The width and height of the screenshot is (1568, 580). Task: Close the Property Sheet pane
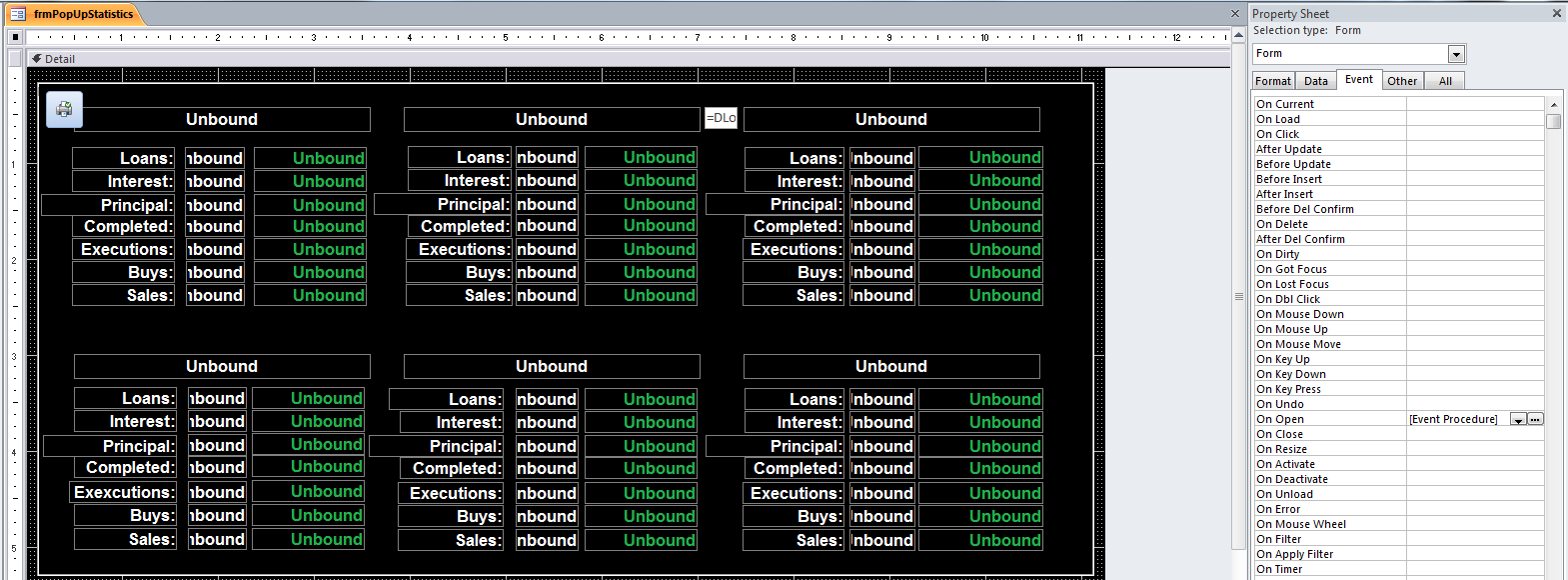[x=1556, y=14]
